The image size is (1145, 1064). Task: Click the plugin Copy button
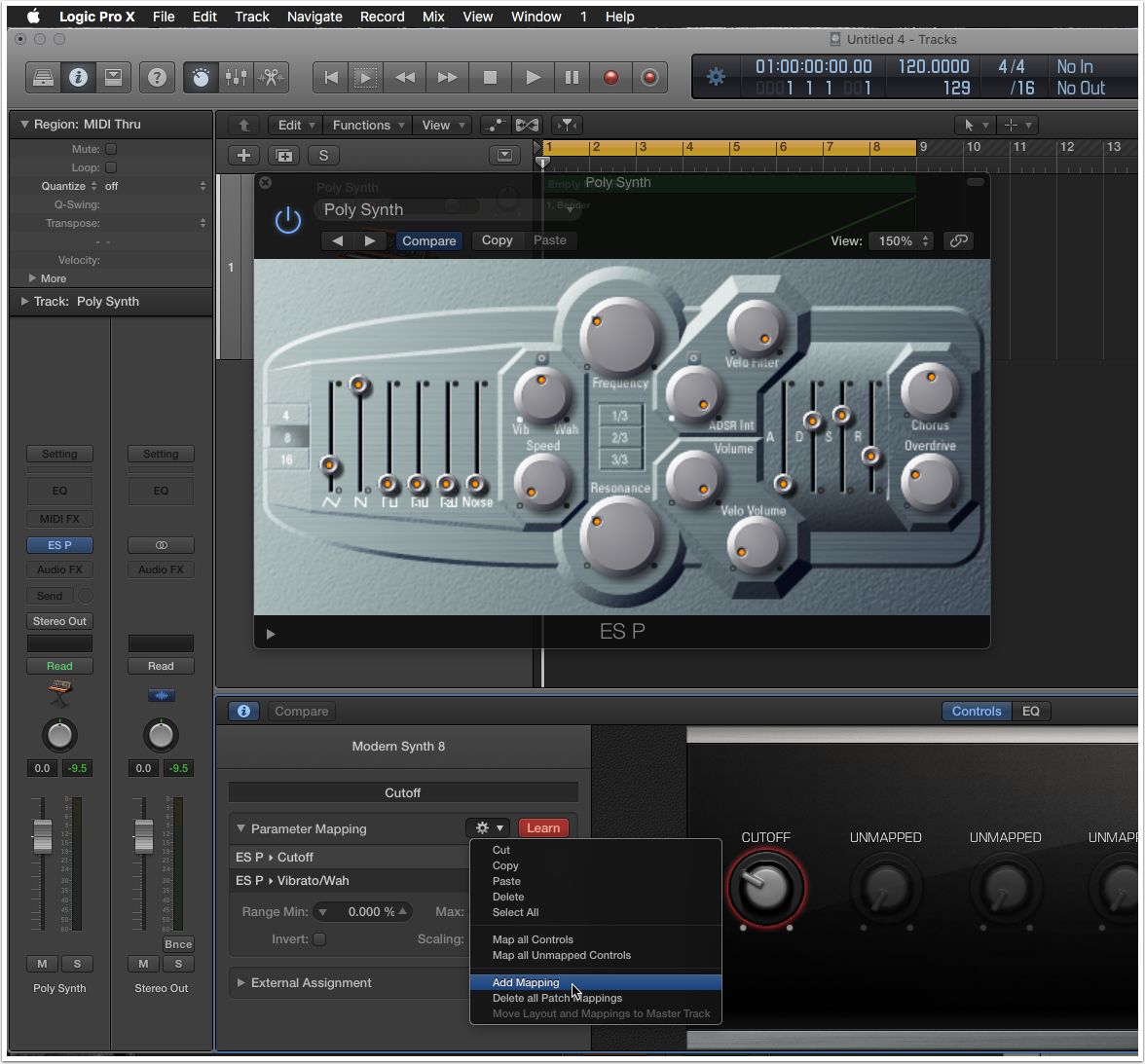pos(497,240)
